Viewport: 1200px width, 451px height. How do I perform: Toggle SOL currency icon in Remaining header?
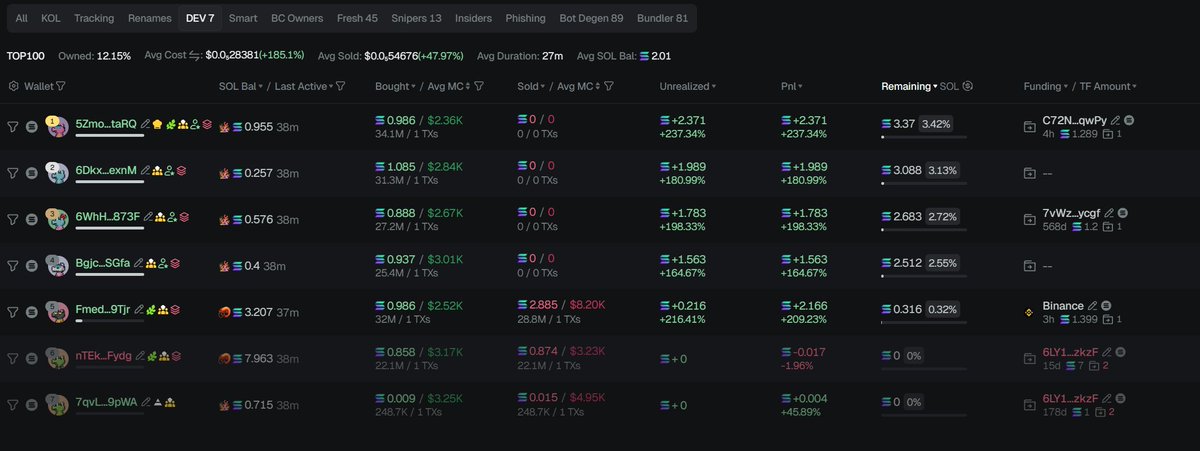coord(968,87)
